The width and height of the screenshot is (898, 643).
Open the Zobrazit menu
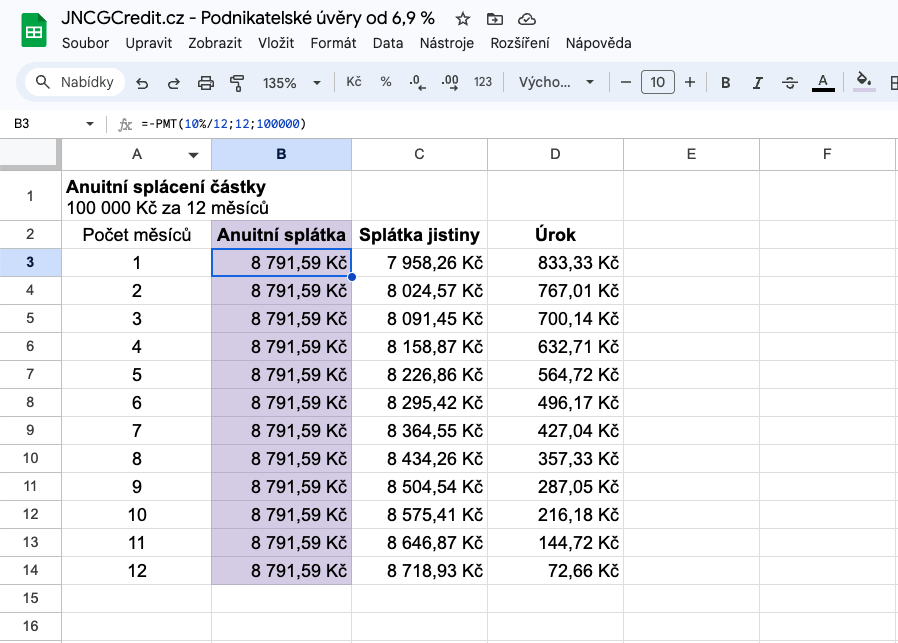pyautogui.click(x=215, y=44)
